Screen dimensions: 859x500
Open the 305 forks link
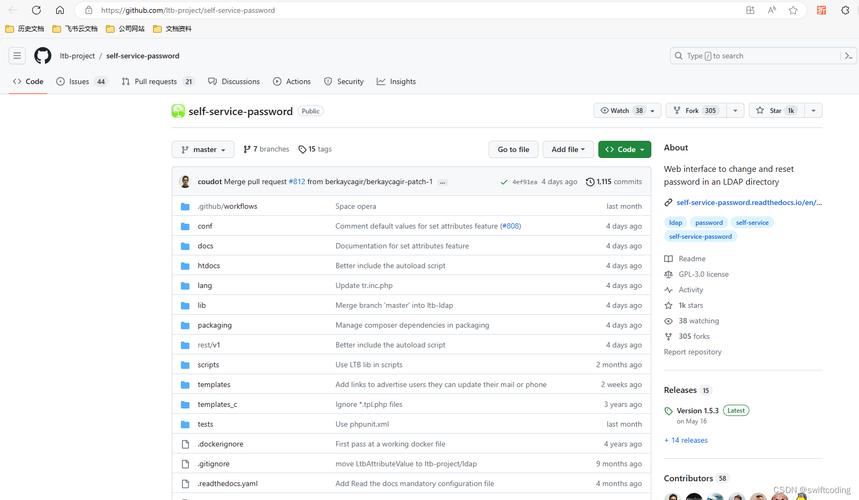click(694, 336)
